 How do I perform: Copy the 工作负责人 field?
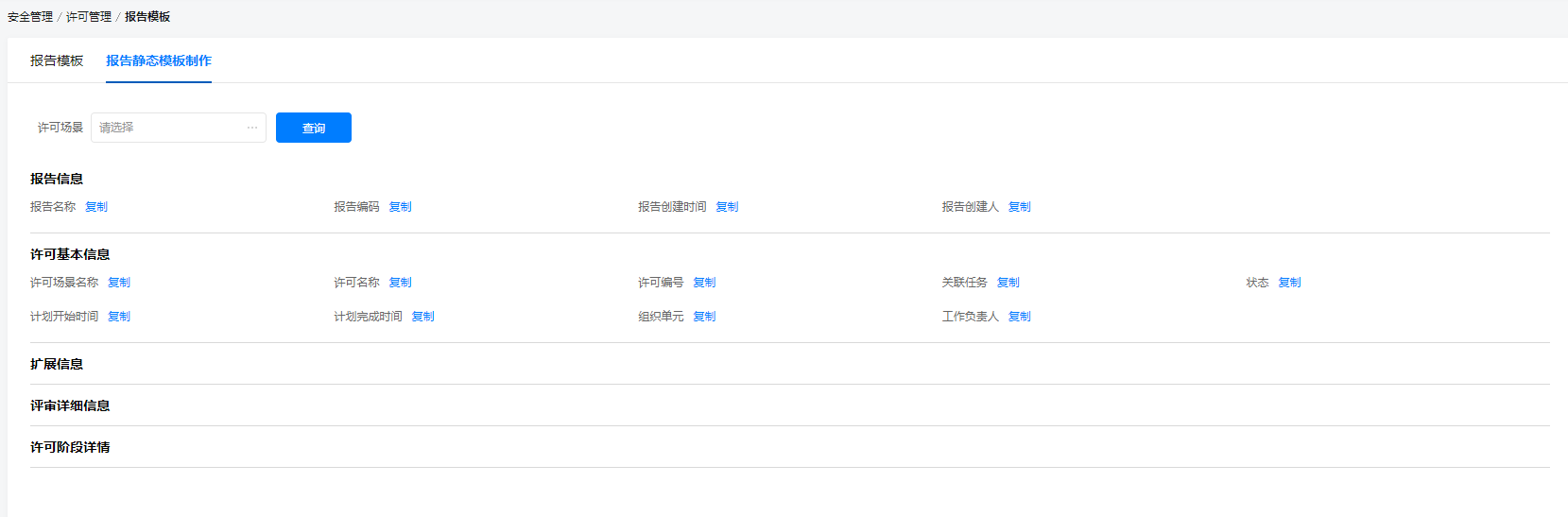pos(1020,317)
